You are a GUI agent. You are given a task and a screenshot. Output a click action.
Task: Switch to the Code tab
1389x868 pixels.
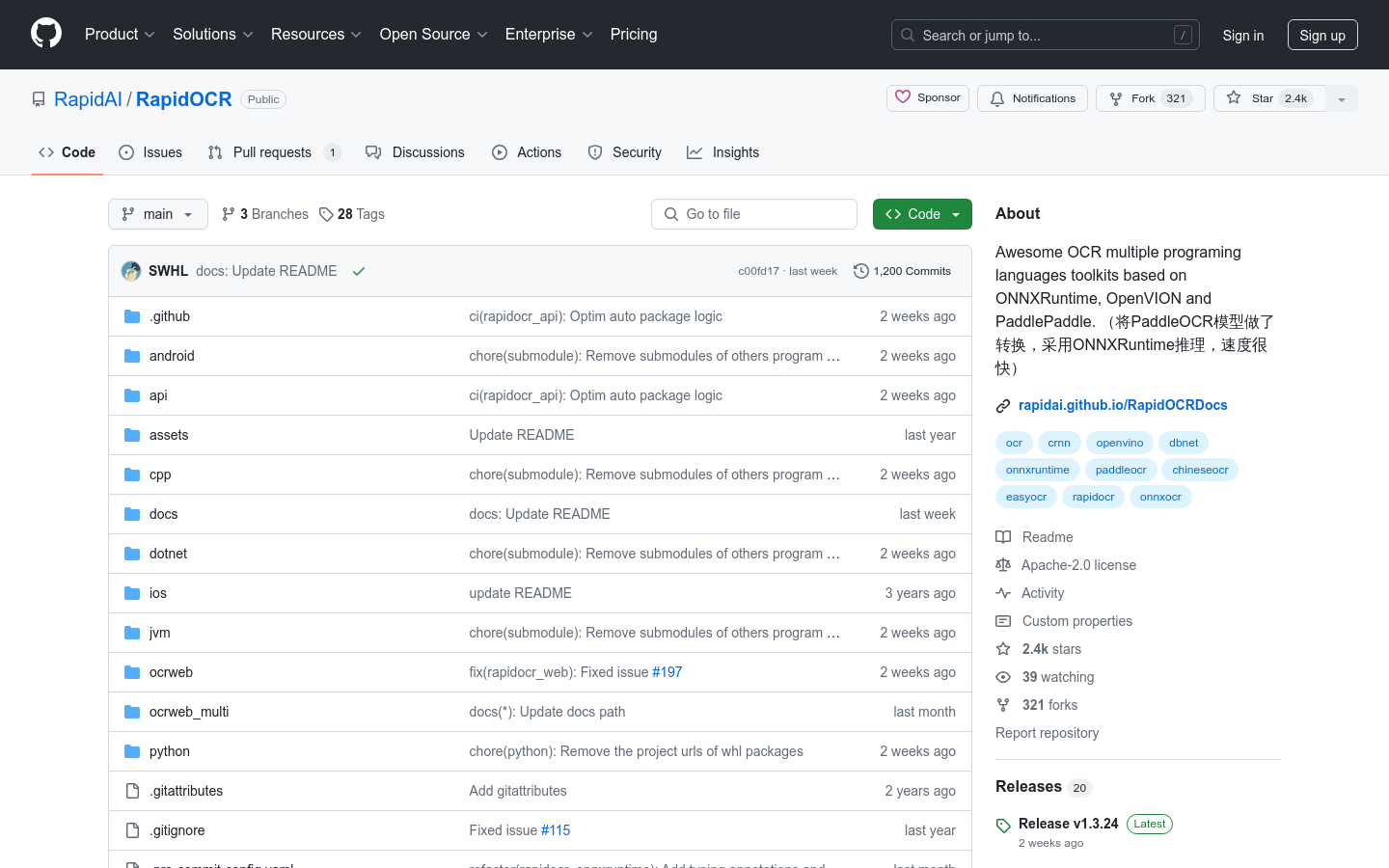[x=68, y=152]
